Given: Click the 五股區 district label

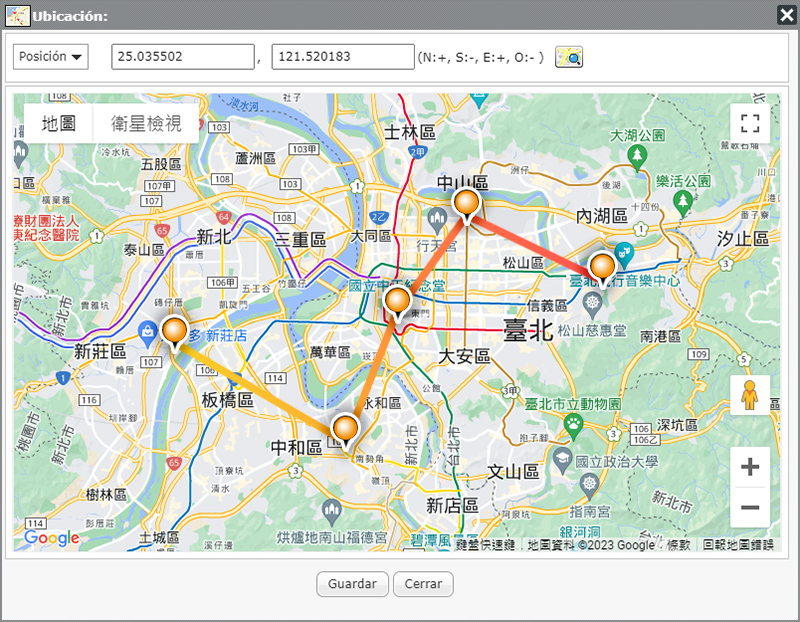Looking at the screenshot, I should tap(161, 164).
